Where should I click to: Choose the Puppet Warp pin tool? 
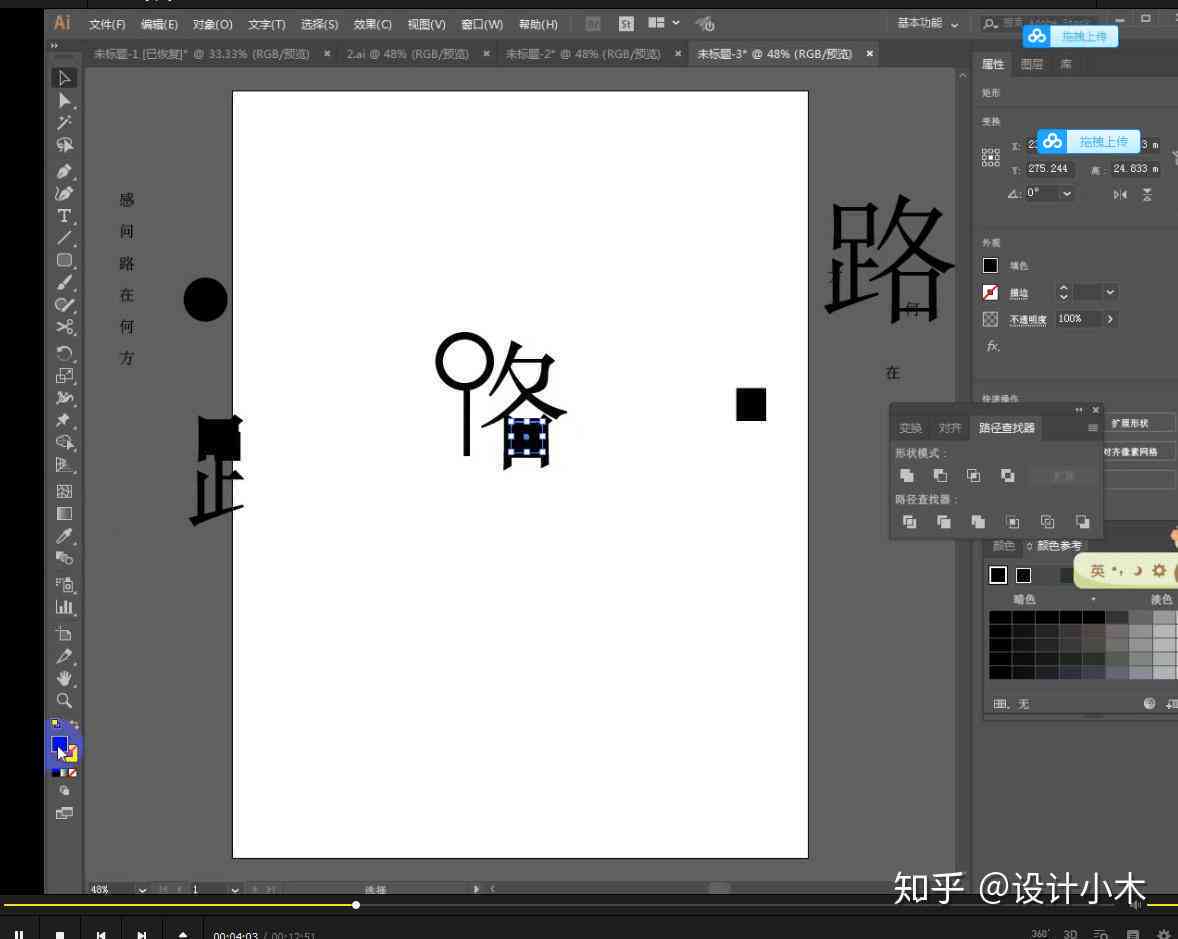point(64,420)
